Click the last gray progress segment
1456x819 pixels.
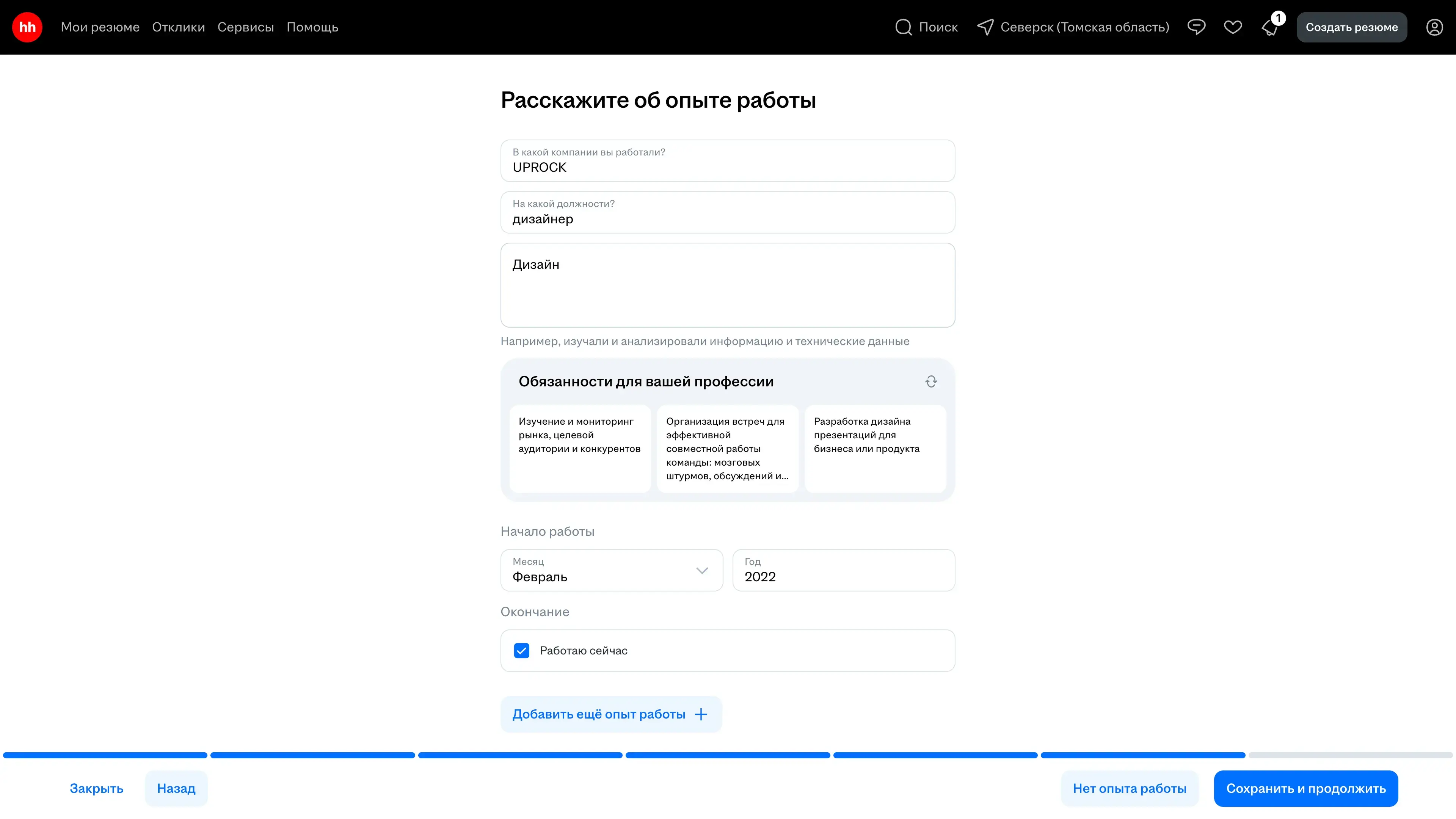[1350, 755]
